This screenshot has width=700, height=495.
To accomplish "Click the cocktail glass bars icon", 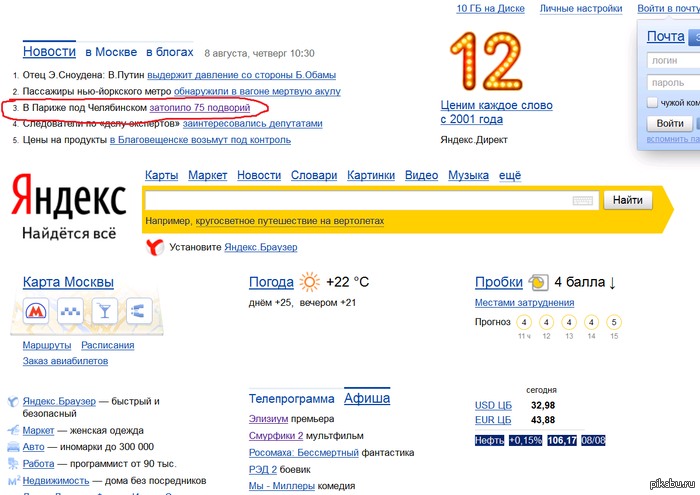I will point(104,310).
